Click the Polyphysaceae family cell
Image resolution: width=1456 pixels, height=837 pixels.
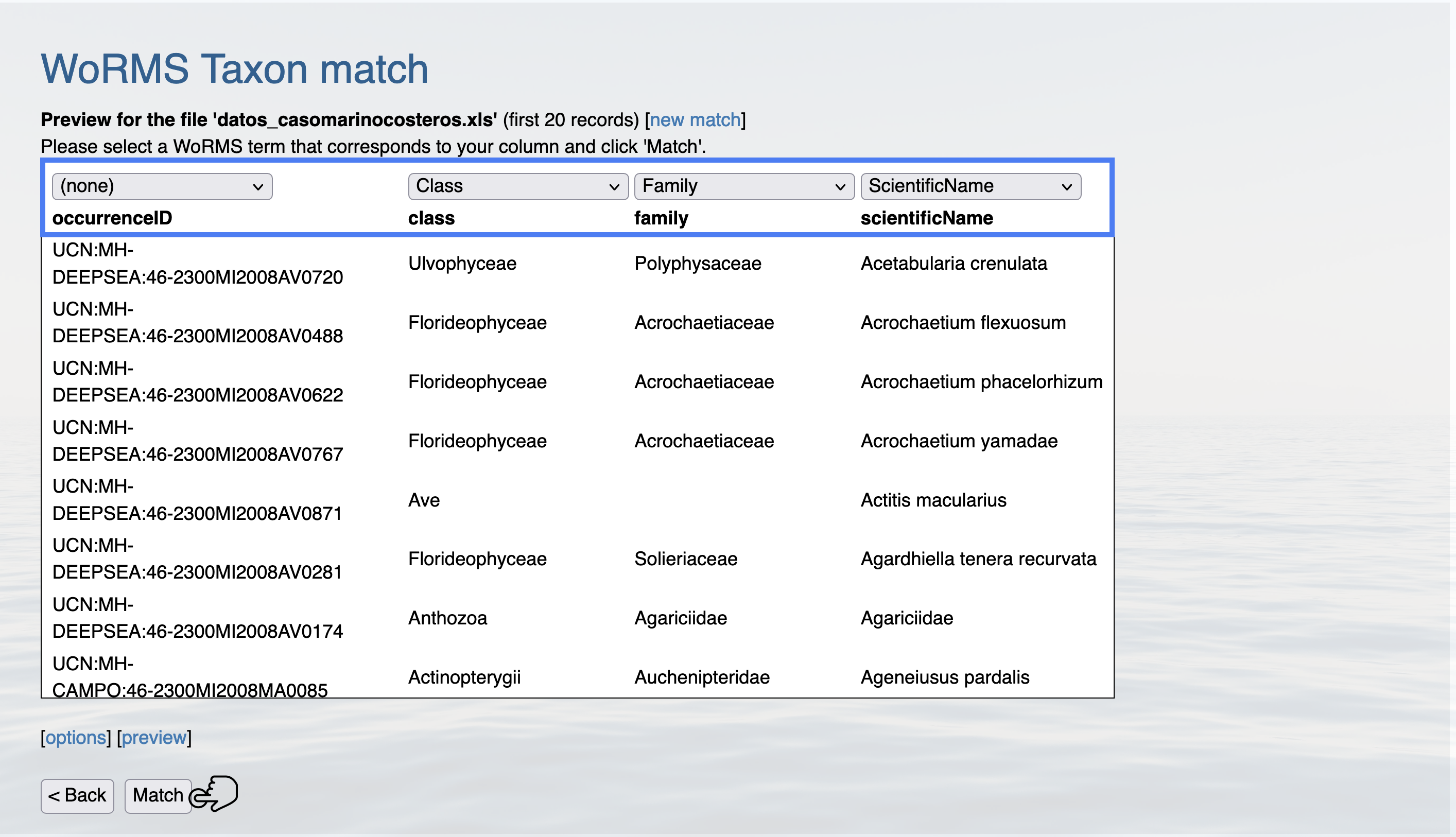[x=697, y=263]
